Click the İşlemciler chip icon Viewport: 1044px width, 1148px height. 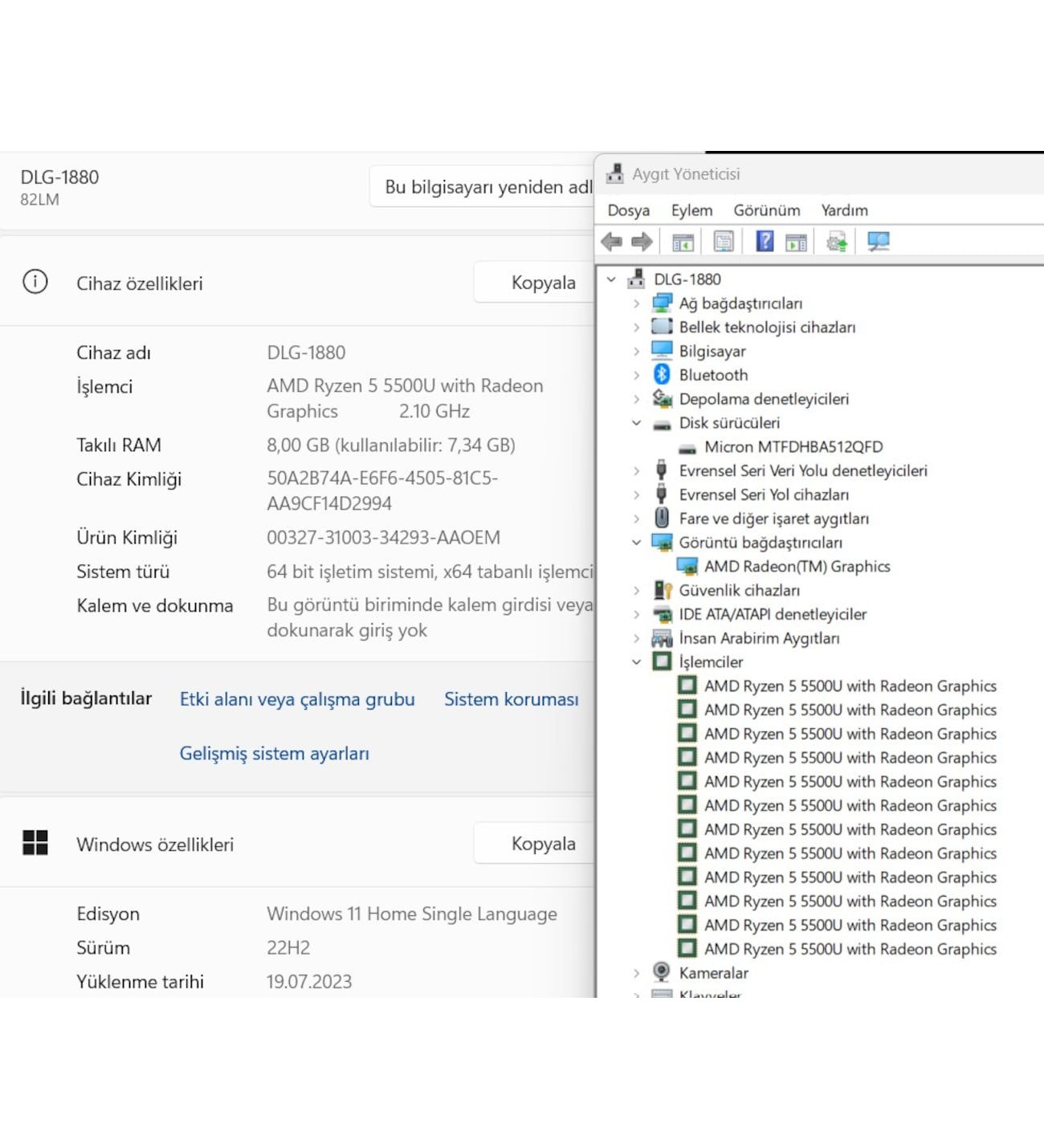coord(662,662)
